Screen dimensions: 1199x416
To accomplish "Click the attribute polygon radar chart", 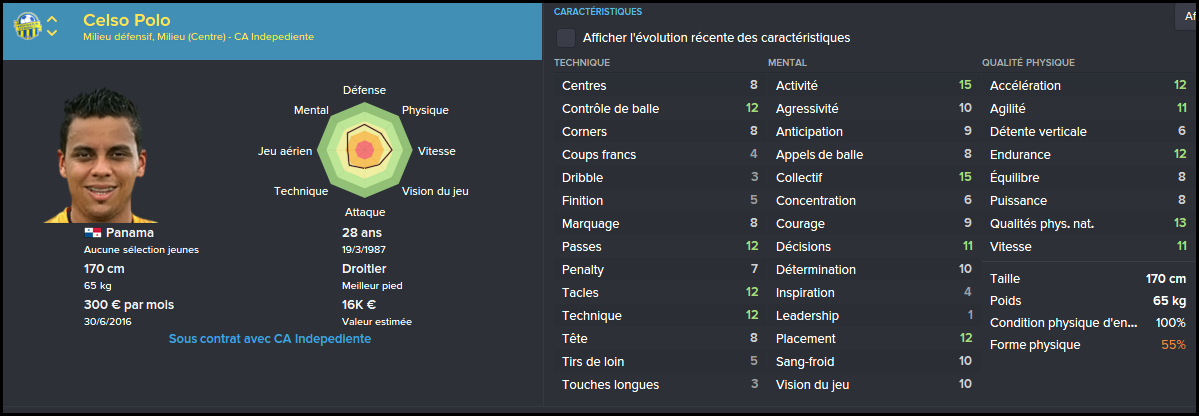I will pyautogui.click(x=365, y=148).
